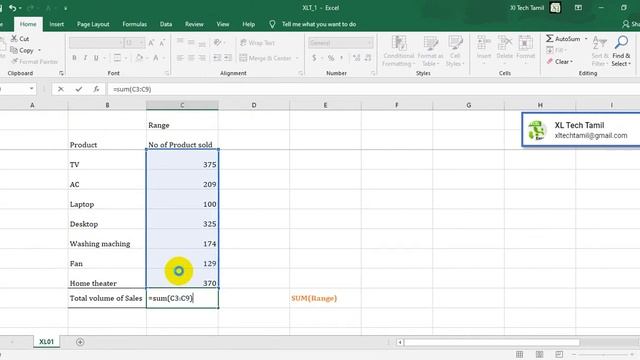Click the Ribbon Display Options icon in the title bar
This screenshot has height=360, width=640.
coord(578,8)
